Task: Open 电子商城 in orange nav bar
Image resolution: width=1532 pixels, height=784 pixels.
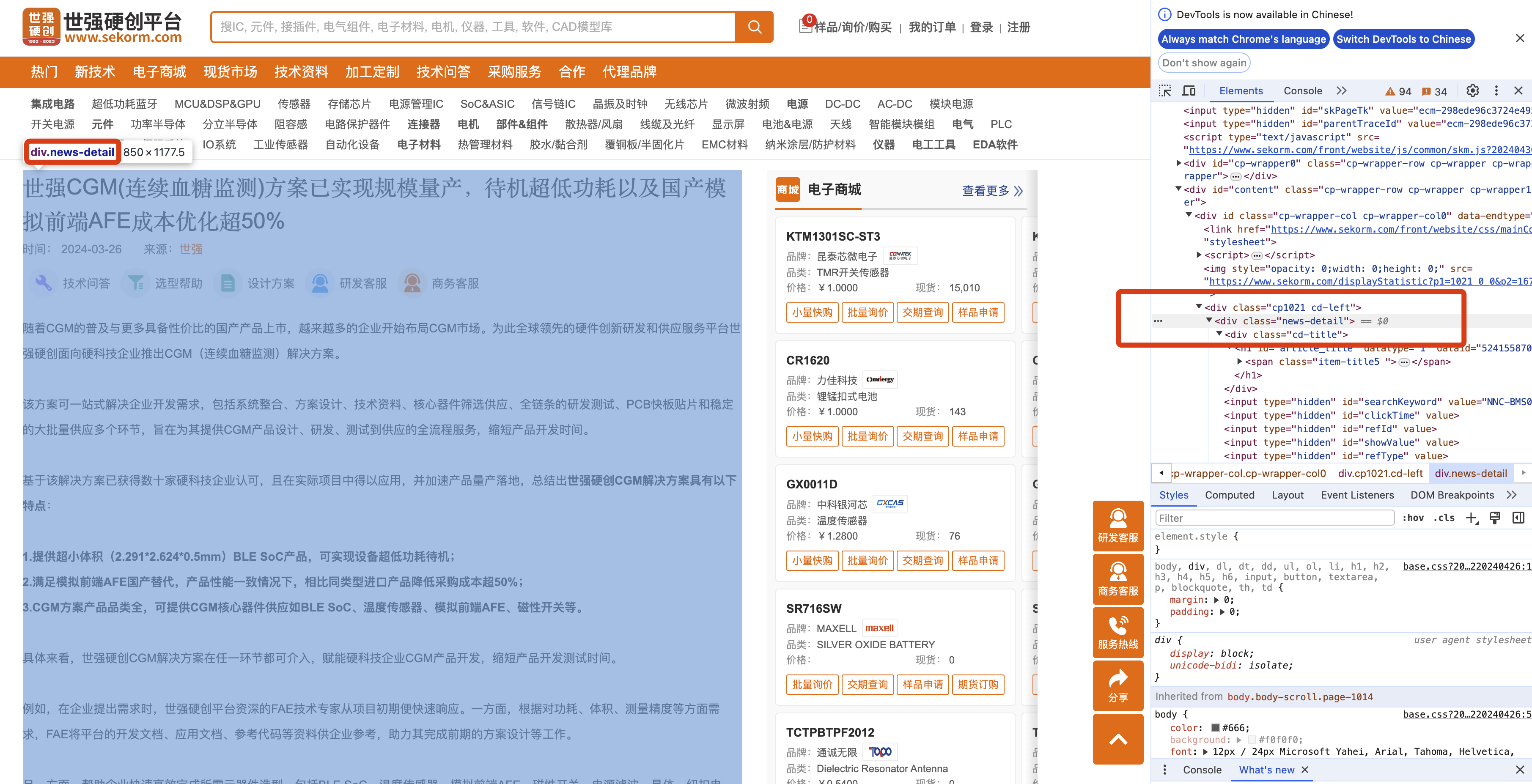Action: tap(159, 72)
